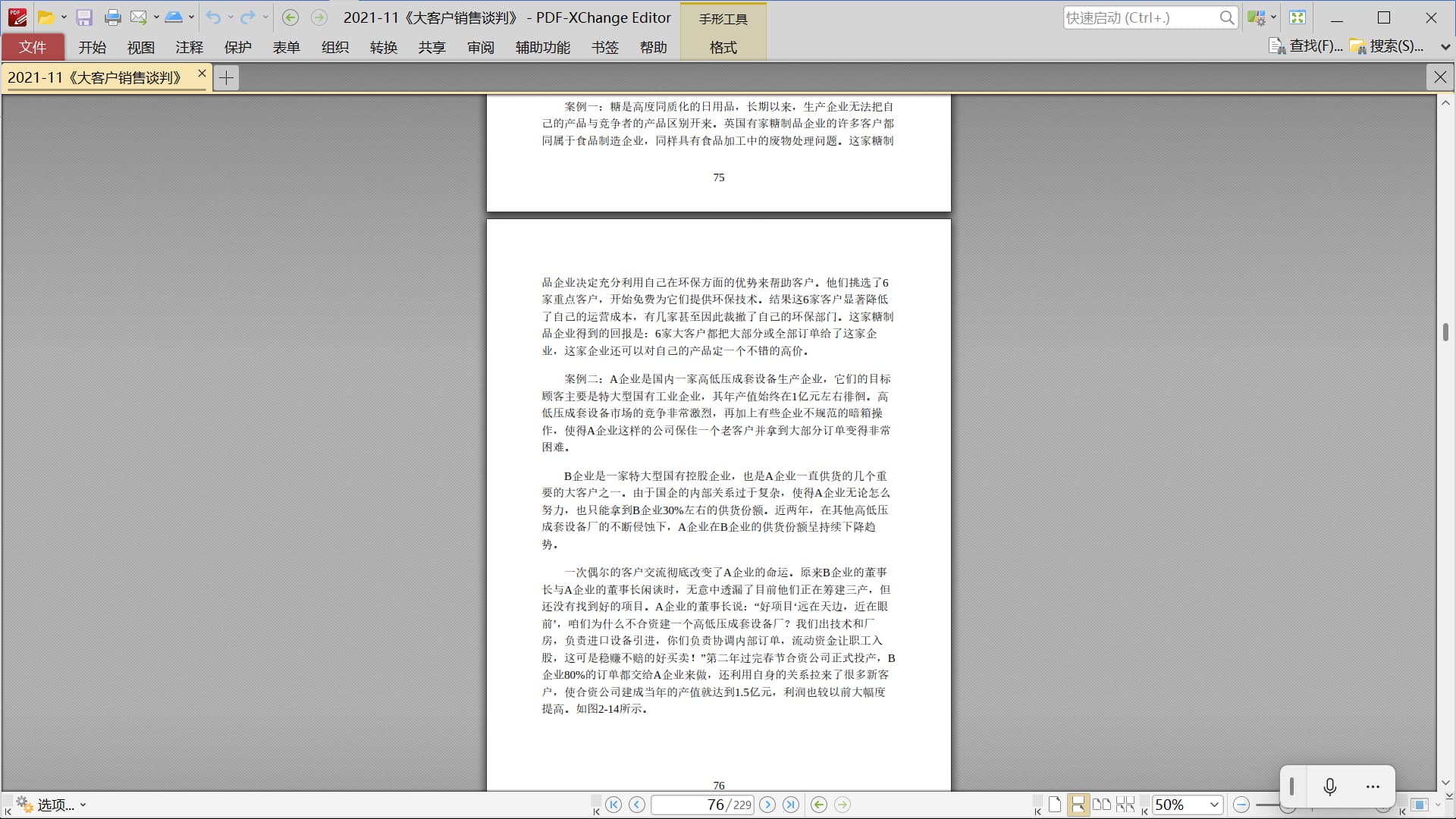This screenshot has width=1456, height=819.
Task: Jump to the last page
Action: (791, 805)
